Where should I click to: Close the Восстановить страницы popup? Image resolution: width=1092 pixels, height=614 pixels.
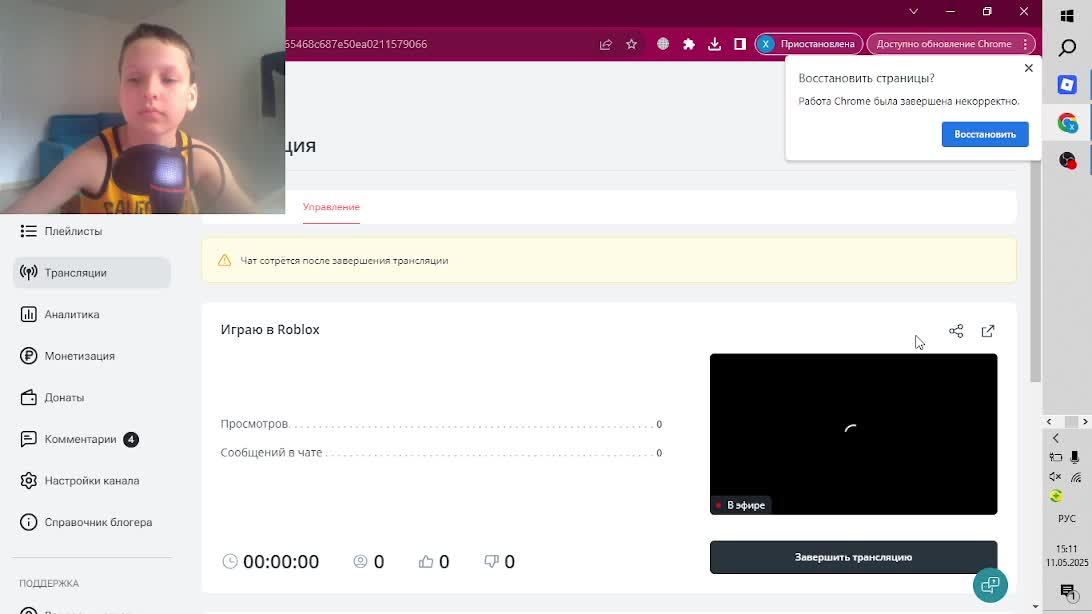pyautogui.click(x=1029, y=68)
